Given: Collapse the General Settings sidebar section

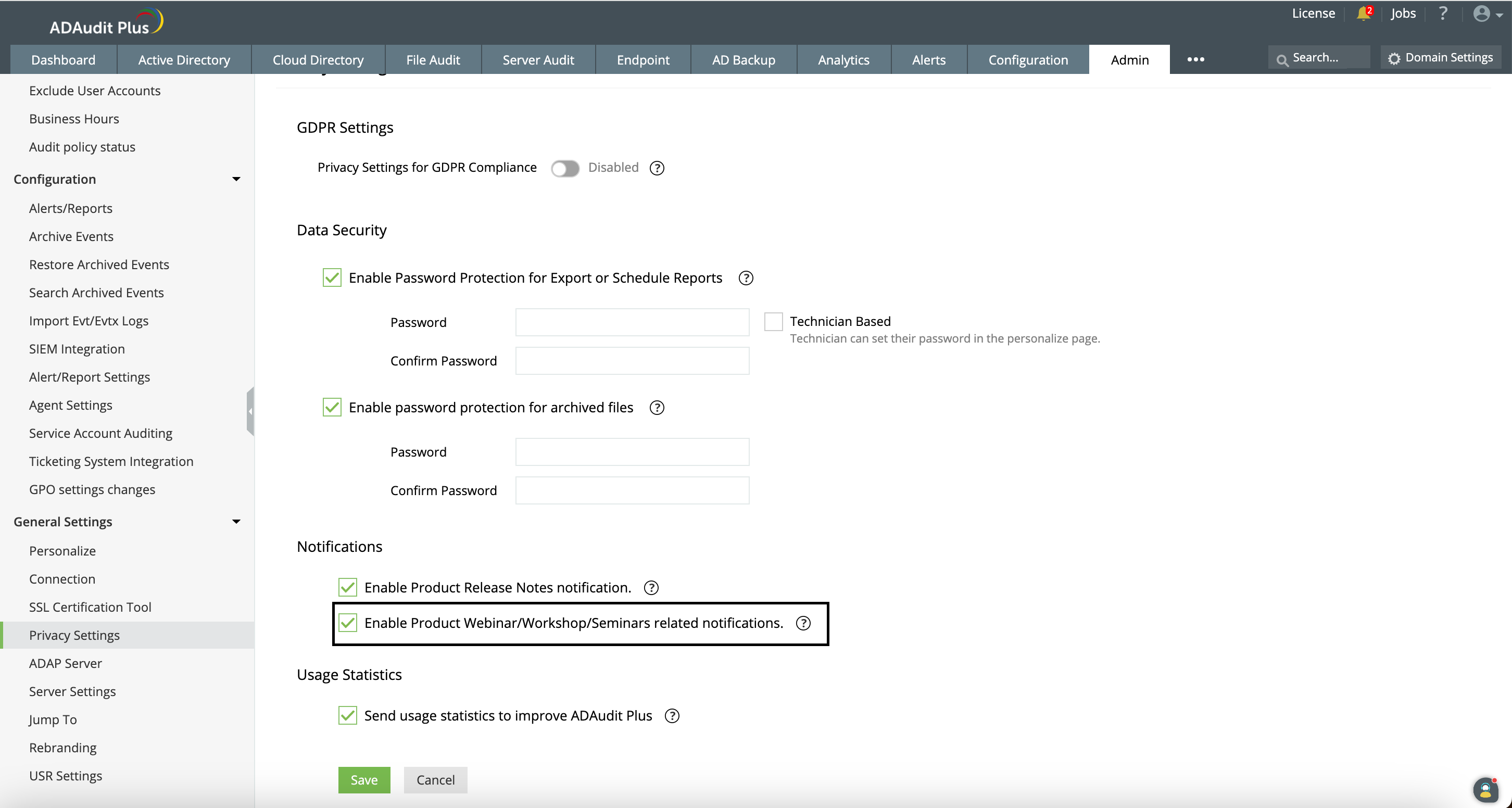Looking at the screenshot, I should coord(236,522).
